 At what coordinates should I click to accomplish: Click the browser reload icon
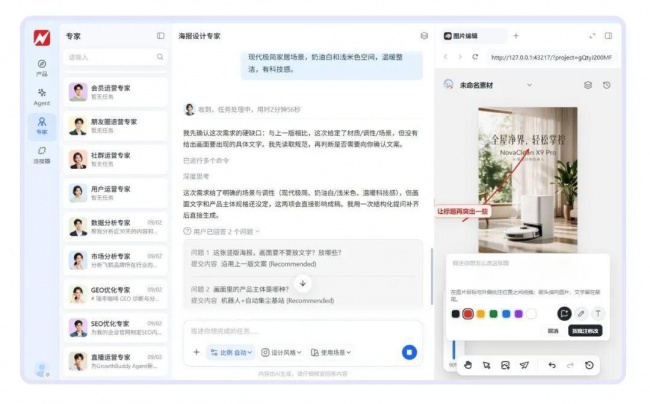tap(475, 57)
